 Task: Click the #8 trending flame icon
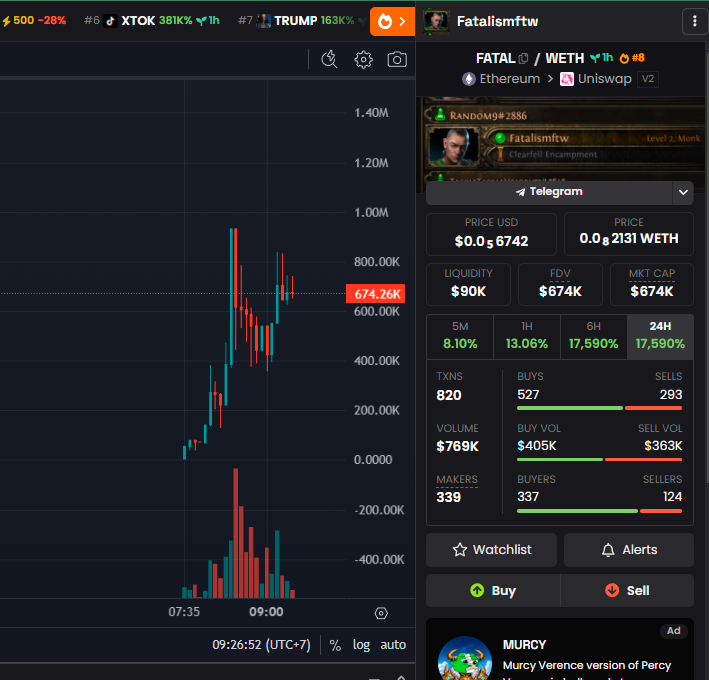(624, 58)
